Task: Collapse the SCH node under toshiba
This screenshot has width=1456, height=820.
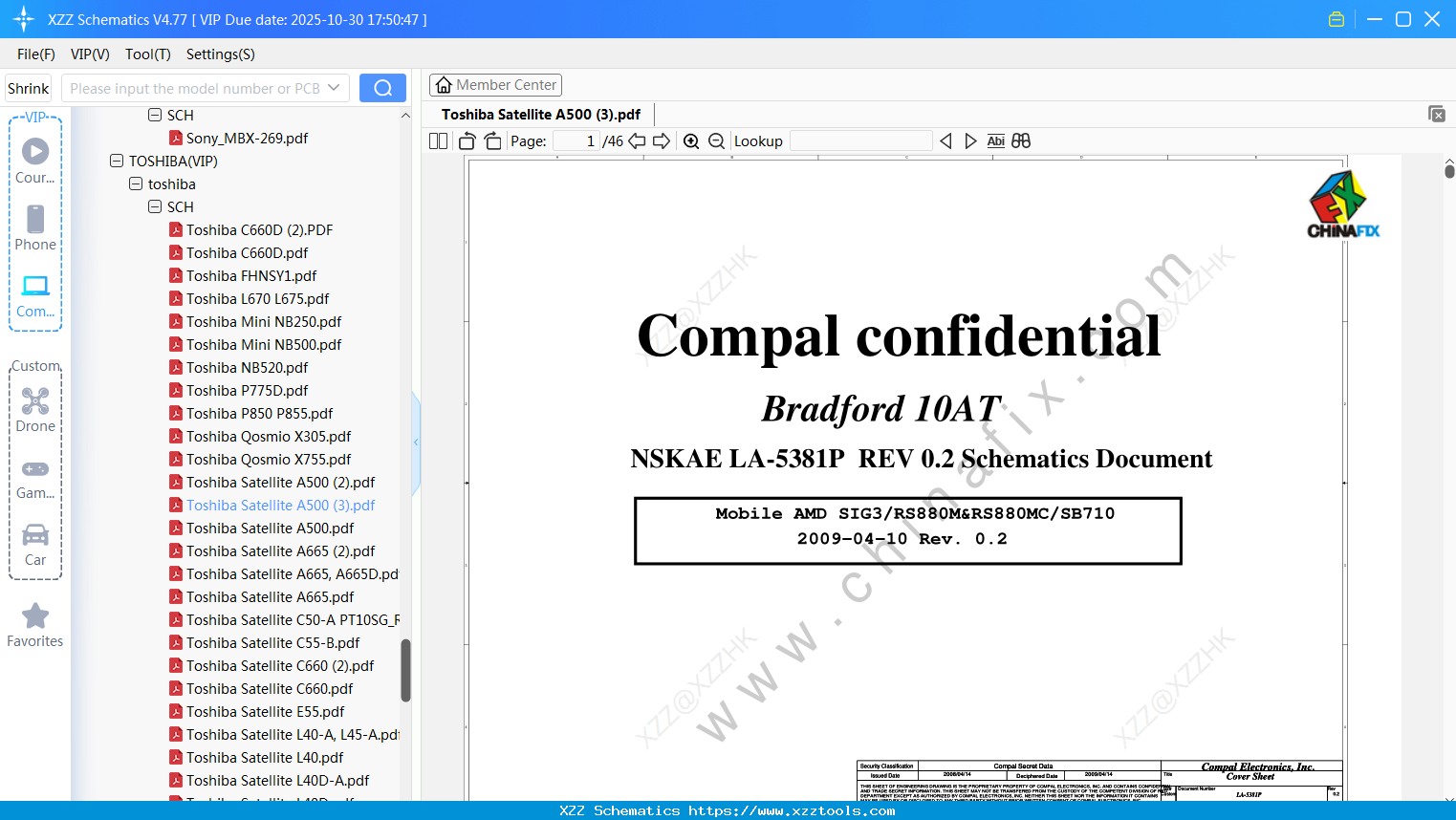Action: point(155,206)
